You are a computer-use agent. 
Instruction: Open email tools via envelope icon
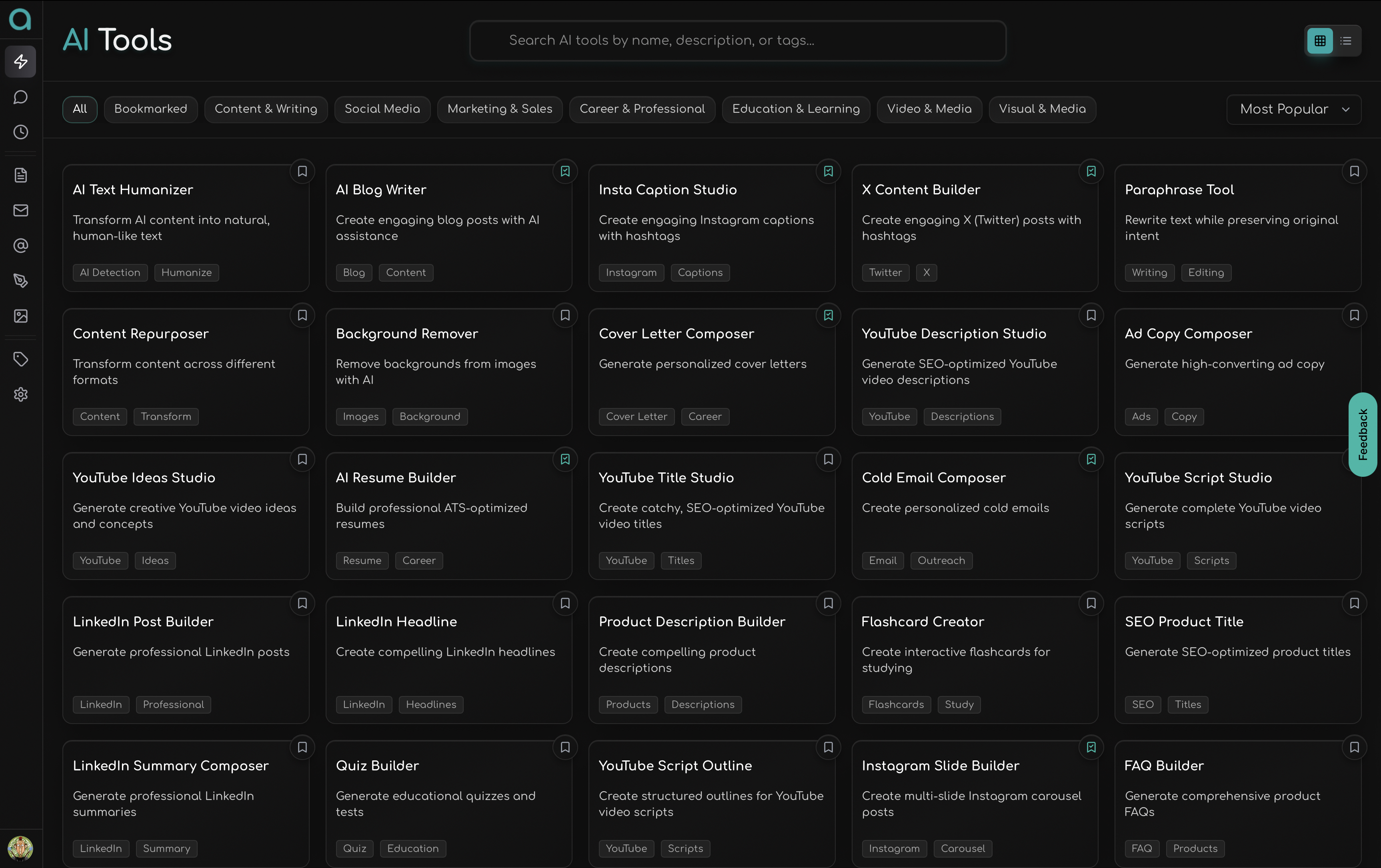coord(21,210)
